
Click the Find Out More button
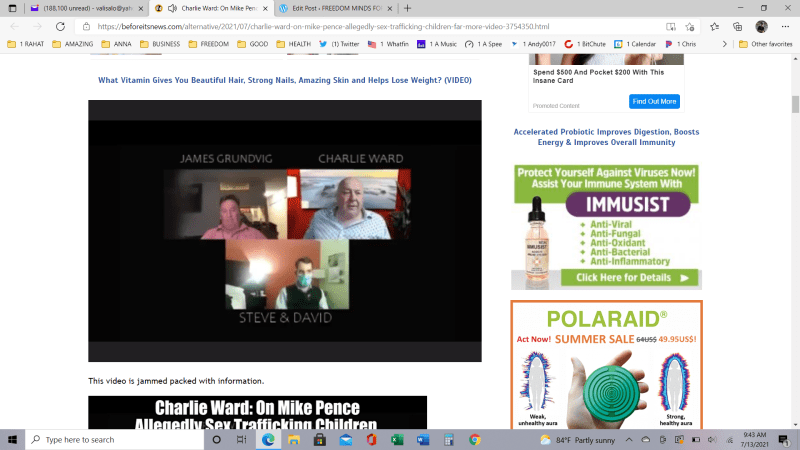[x=654, y=101]
